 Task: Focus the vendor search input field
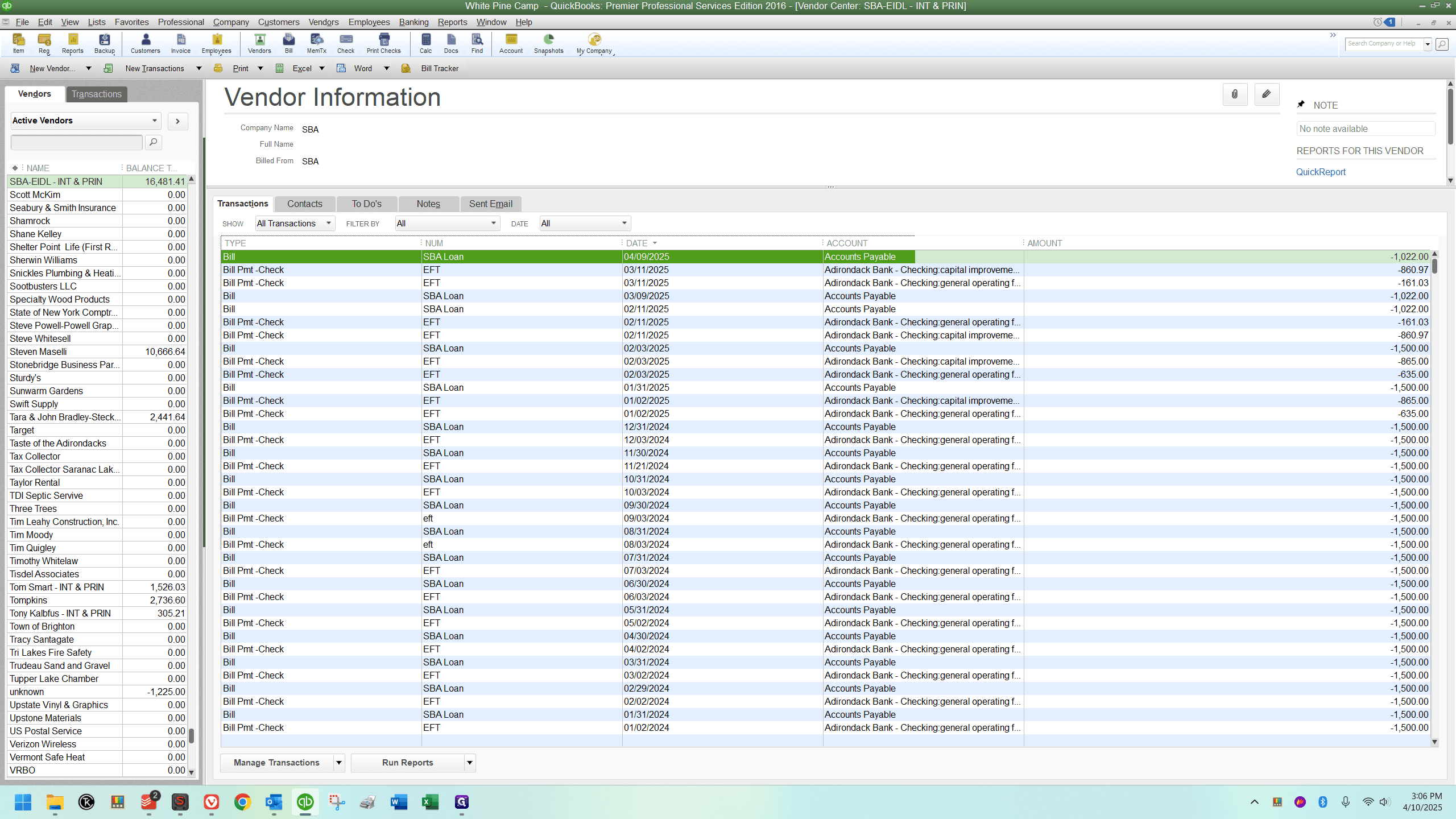pyautogui.click(x=76, y=142)
